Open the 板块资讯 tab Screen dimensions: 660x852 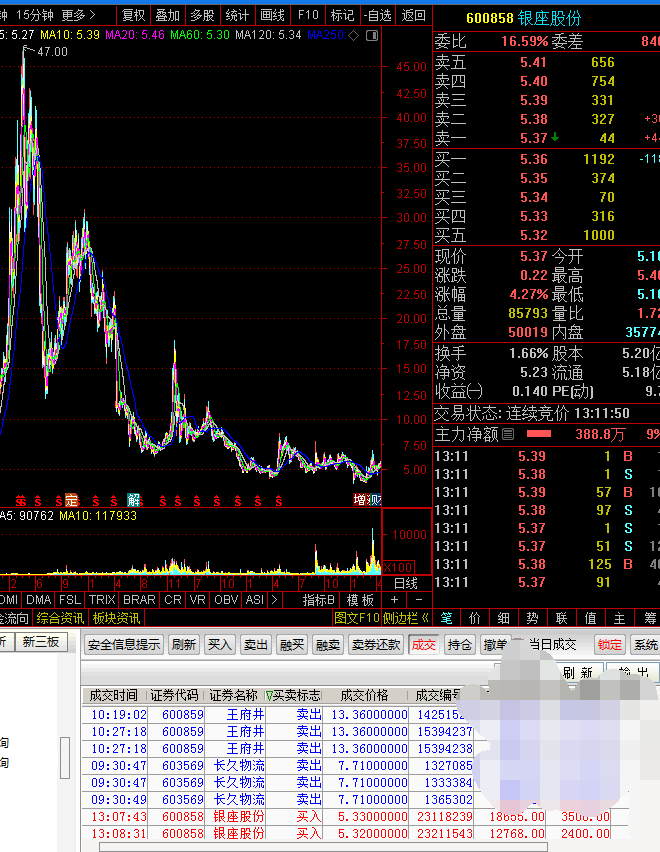116,618
